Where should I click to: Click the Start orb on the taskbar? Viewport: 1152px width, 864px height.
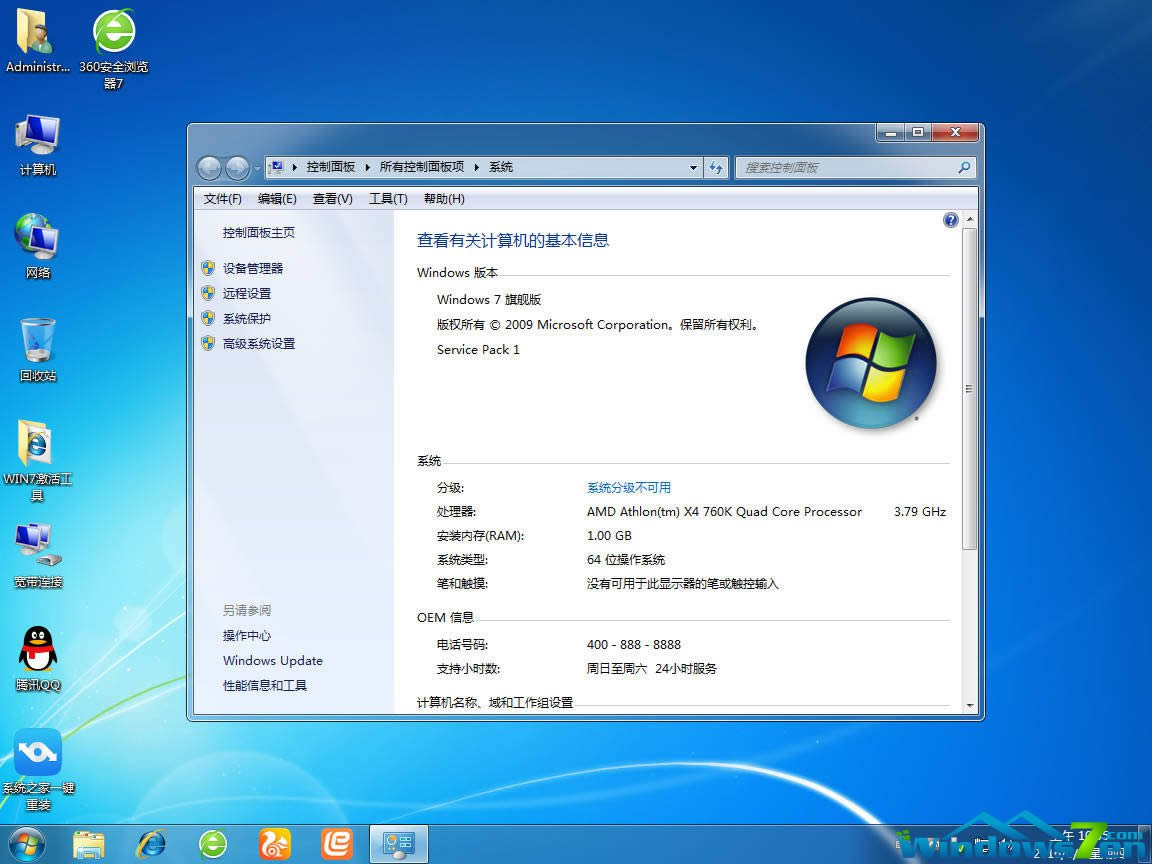pyautogui.click(x=26, y=843)
